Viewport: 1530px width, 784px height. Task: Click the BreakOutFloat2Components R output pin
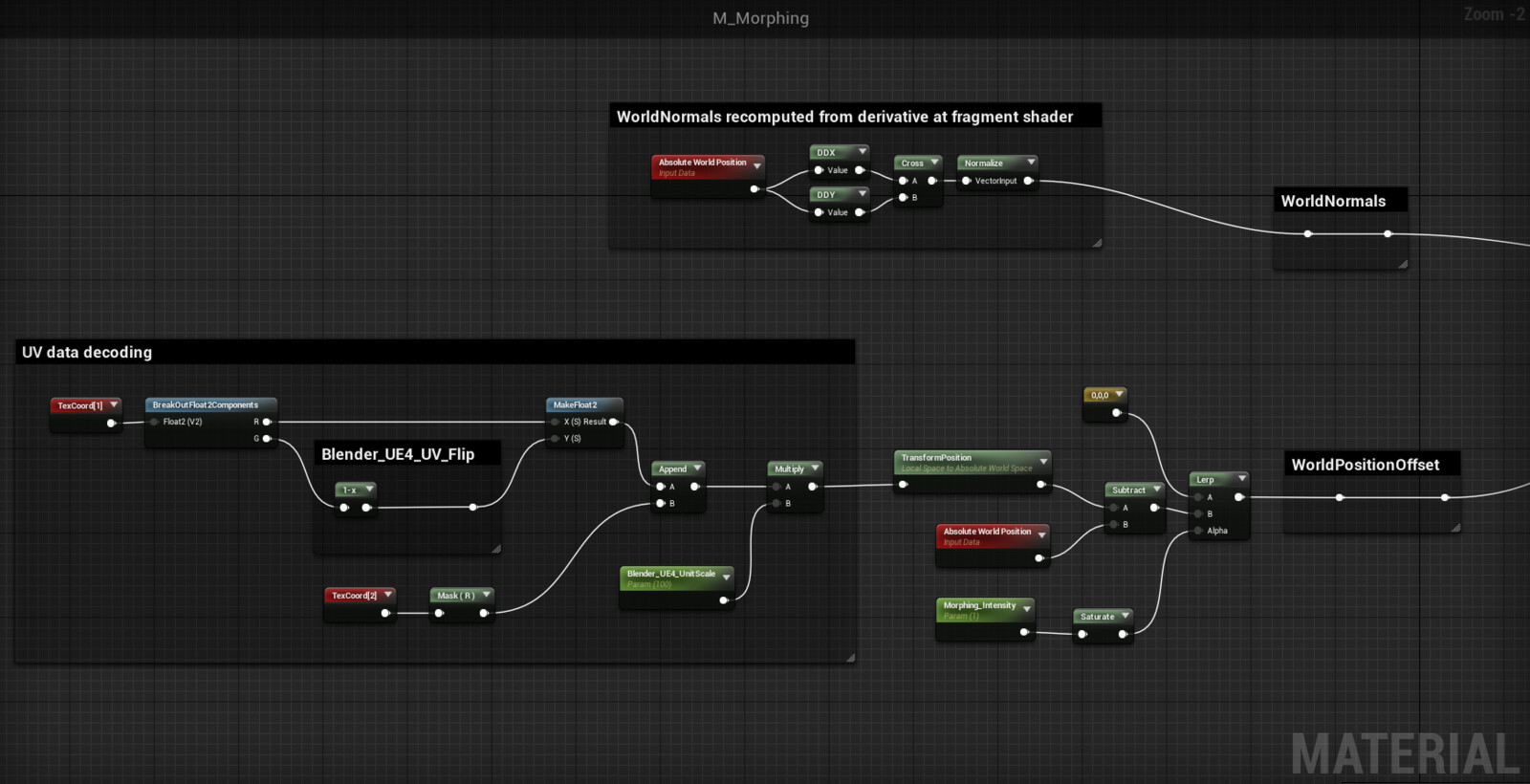(x=267, y=422)
